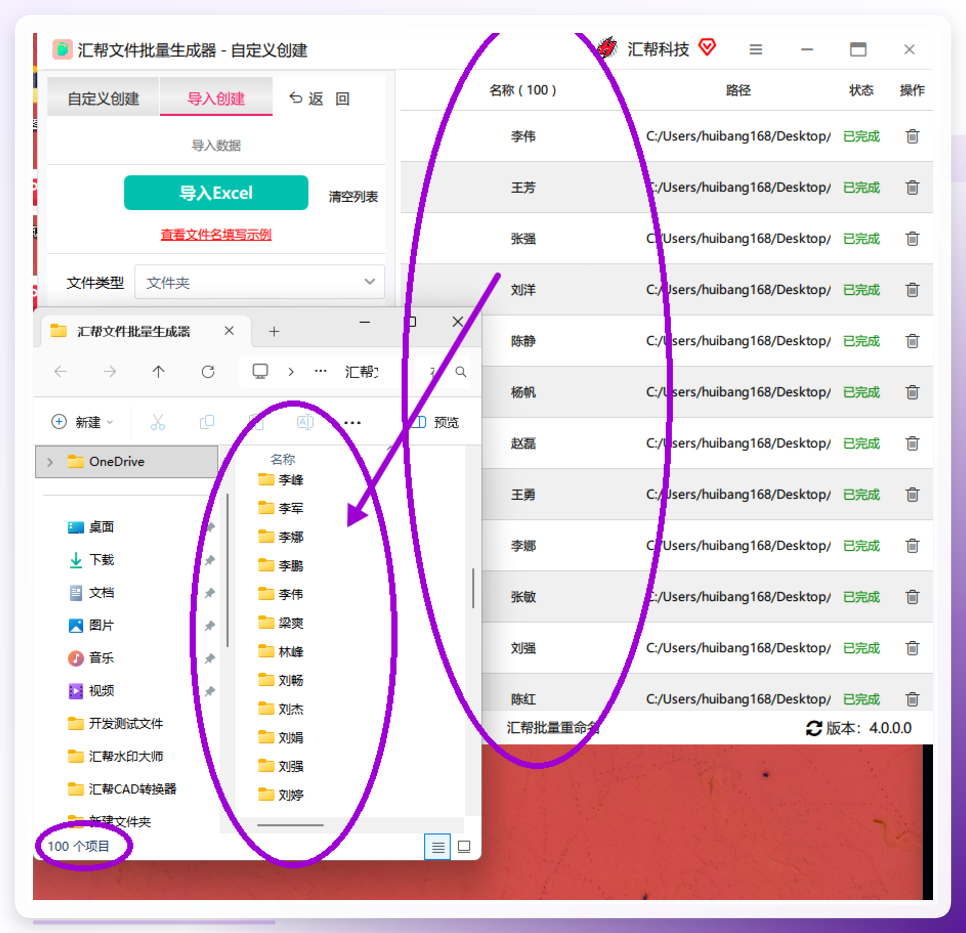Click the Explorer file list vertical scrollbar
The width and height of the screenshot is (966, 933).
click(x=473, y=588)
